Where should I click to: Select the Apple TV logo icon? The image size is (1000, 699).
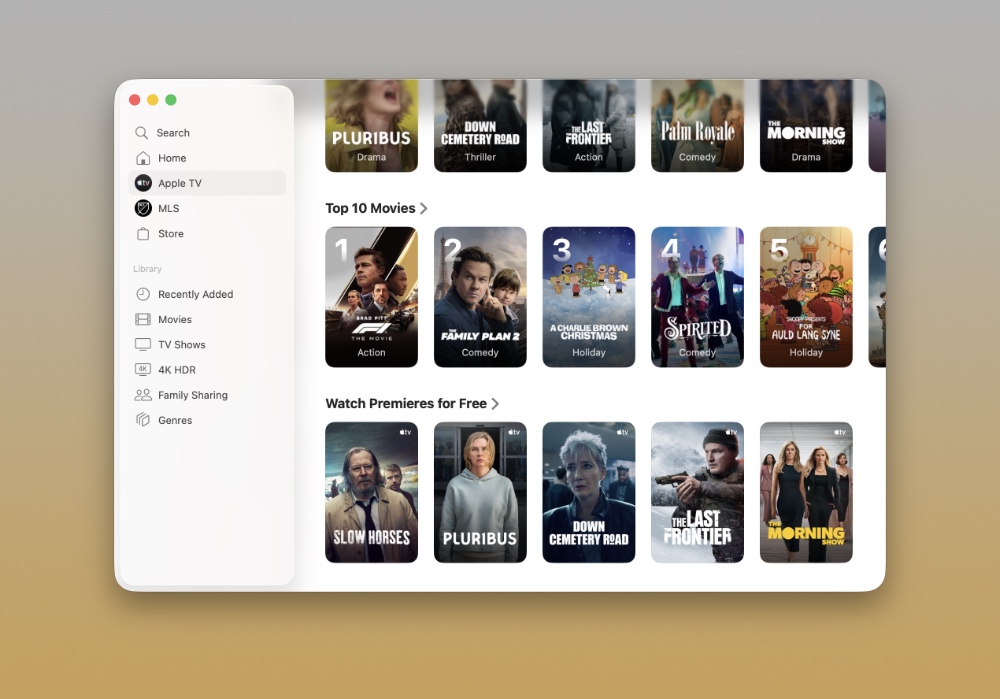coord(143,183)
